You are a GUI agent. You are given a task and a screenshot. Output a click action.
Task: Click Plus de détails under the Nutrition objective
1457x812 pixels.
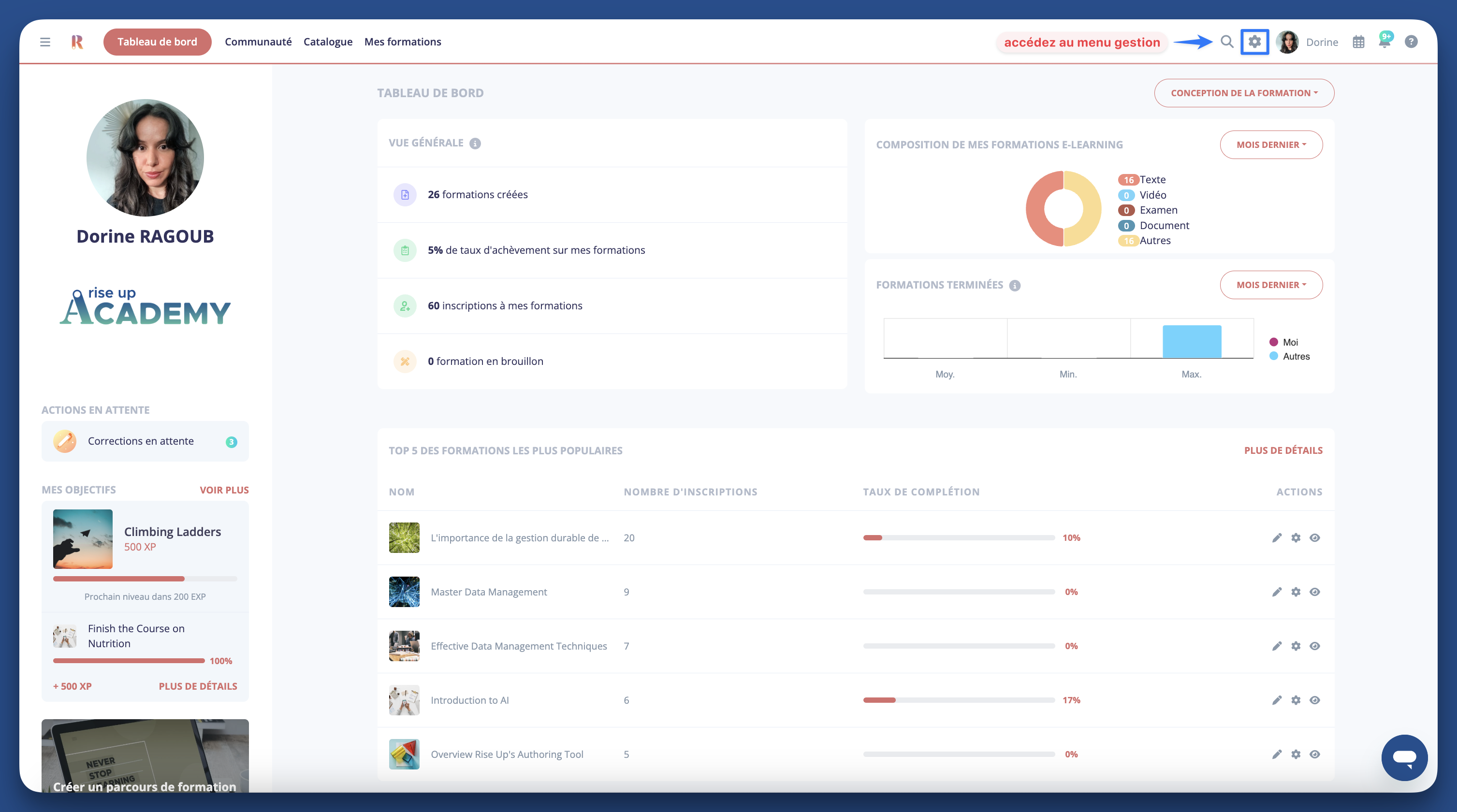198,686
